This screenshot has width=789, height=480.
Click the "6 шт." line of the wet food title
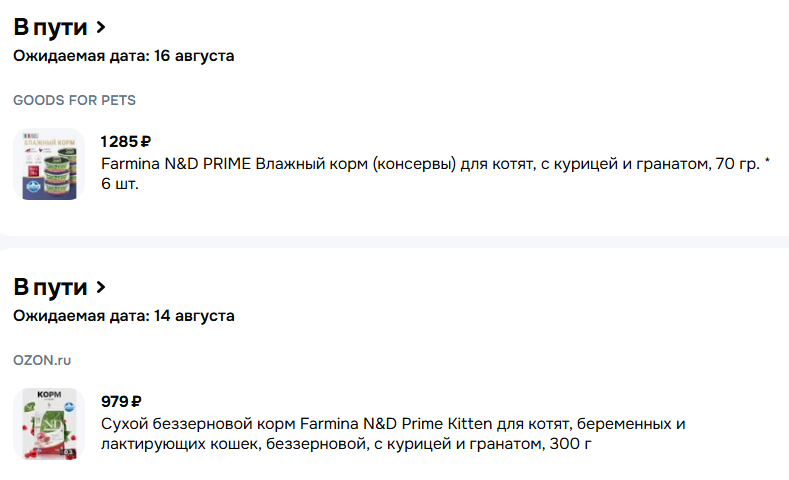tap(120, 184)
